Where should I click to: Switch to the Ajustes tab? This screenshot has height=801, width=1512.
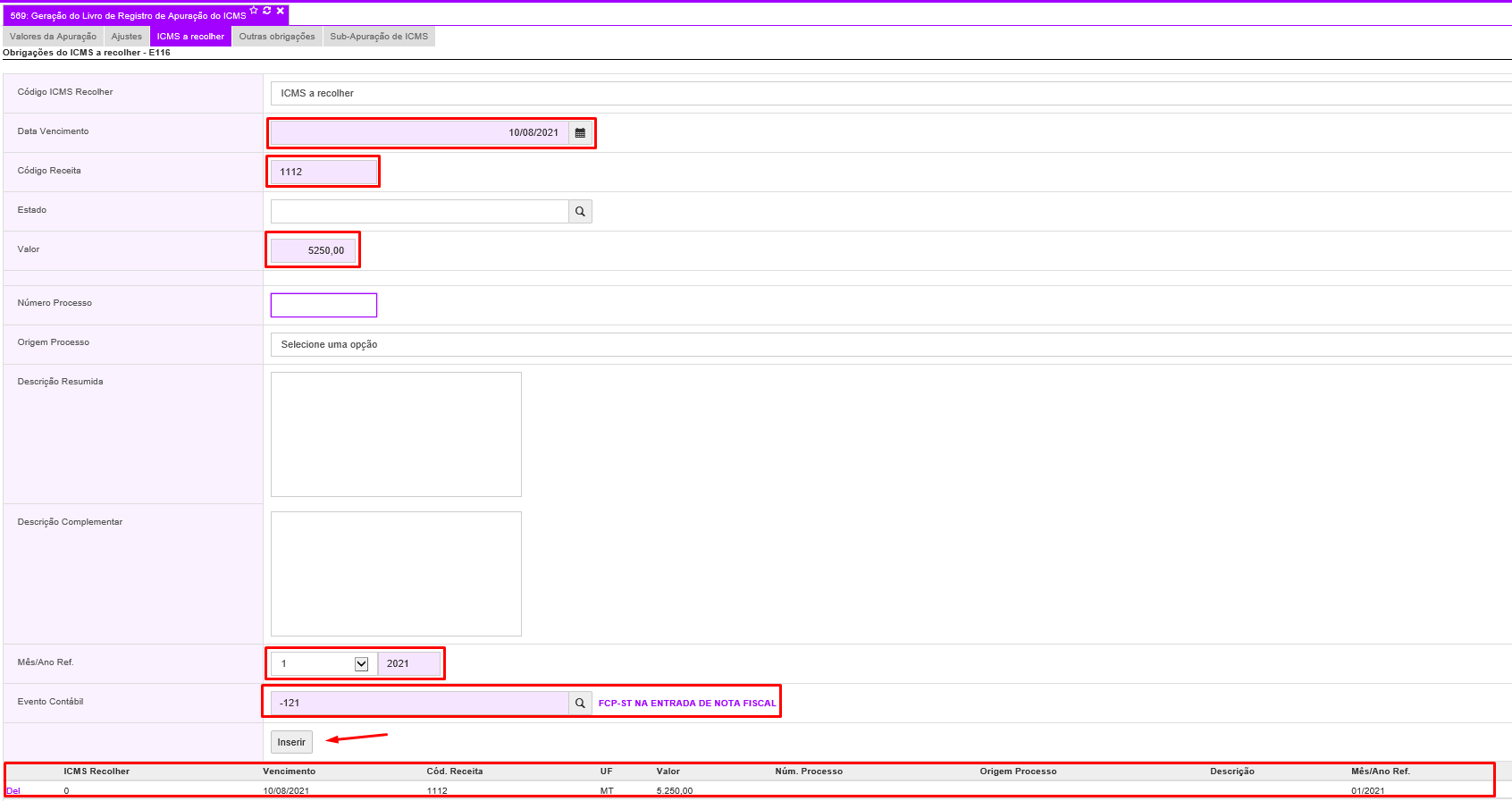[x=127, y=37]
